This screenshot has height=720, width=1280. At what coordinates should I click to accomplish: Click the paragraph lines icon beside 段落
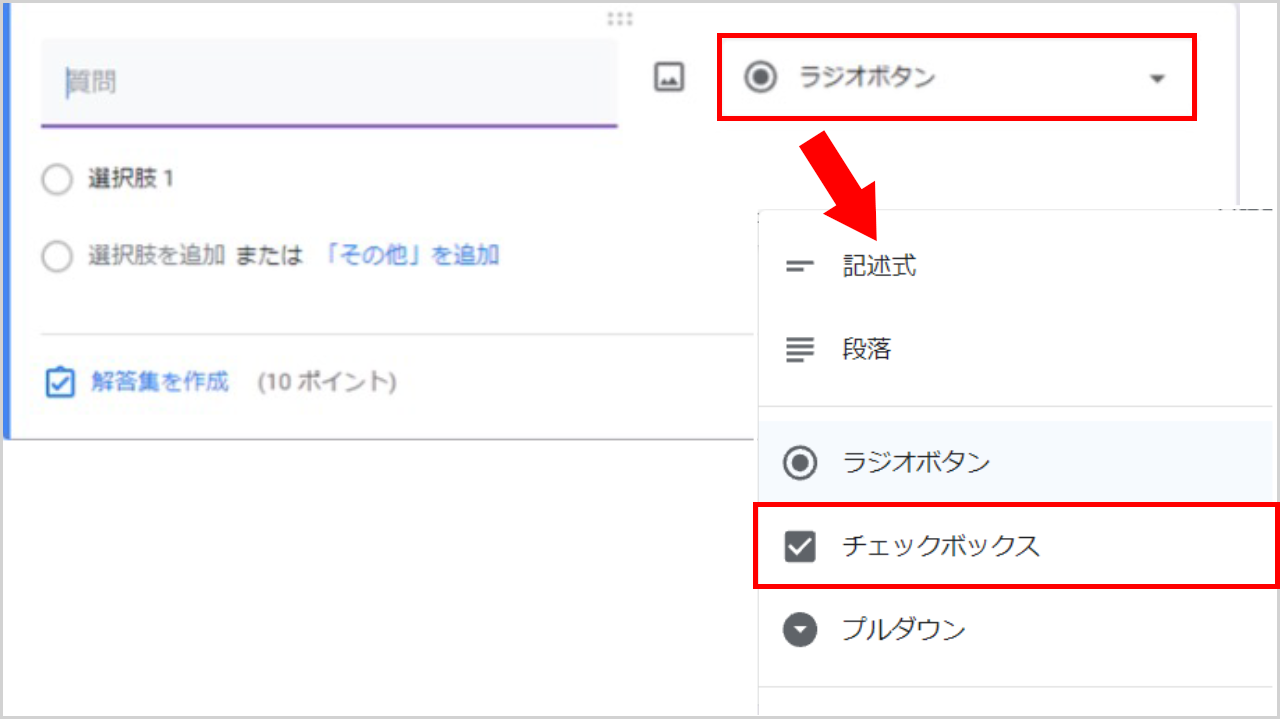800,350
